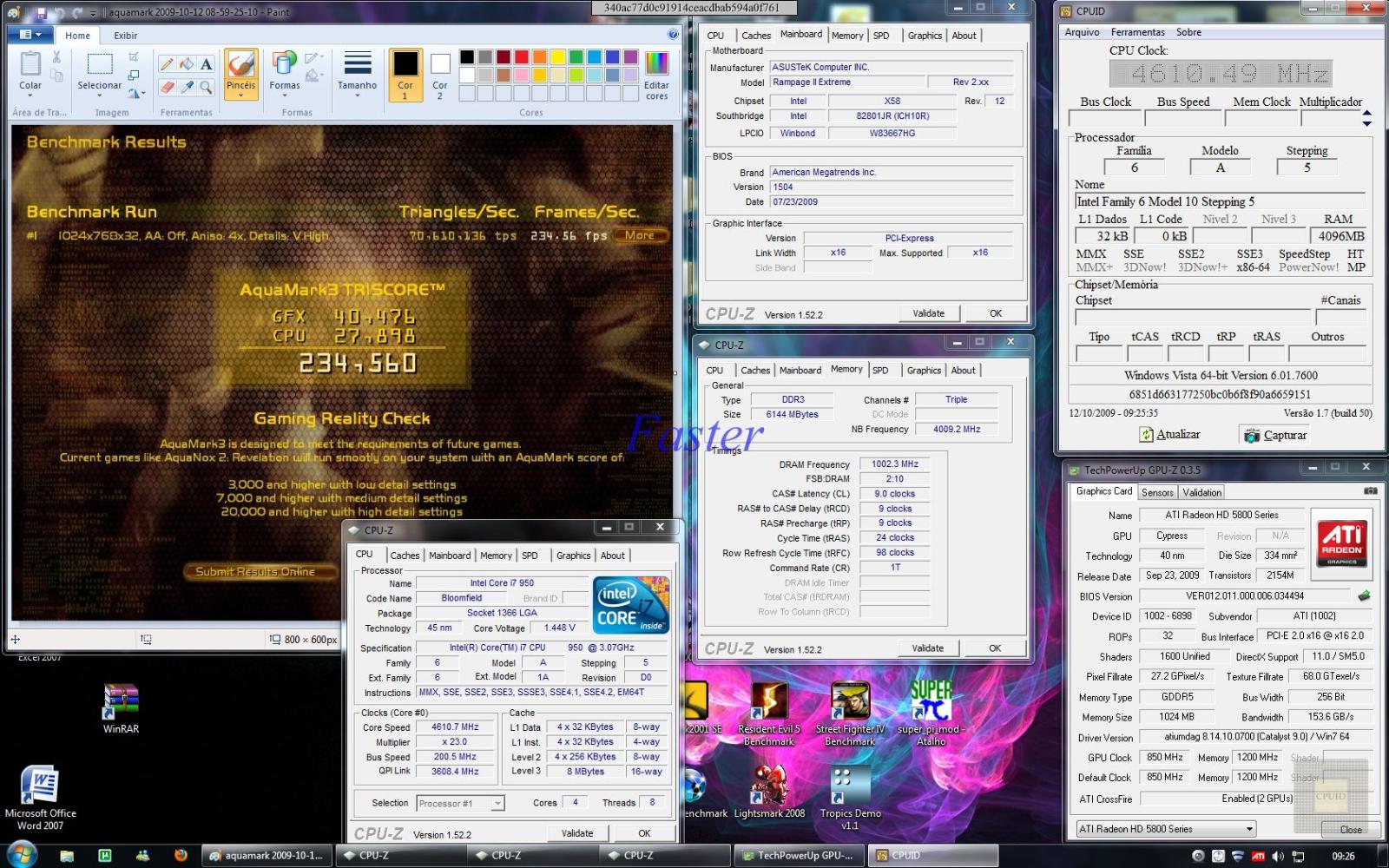Click the Save icon in Paint's quick access bar

[41, 13]
